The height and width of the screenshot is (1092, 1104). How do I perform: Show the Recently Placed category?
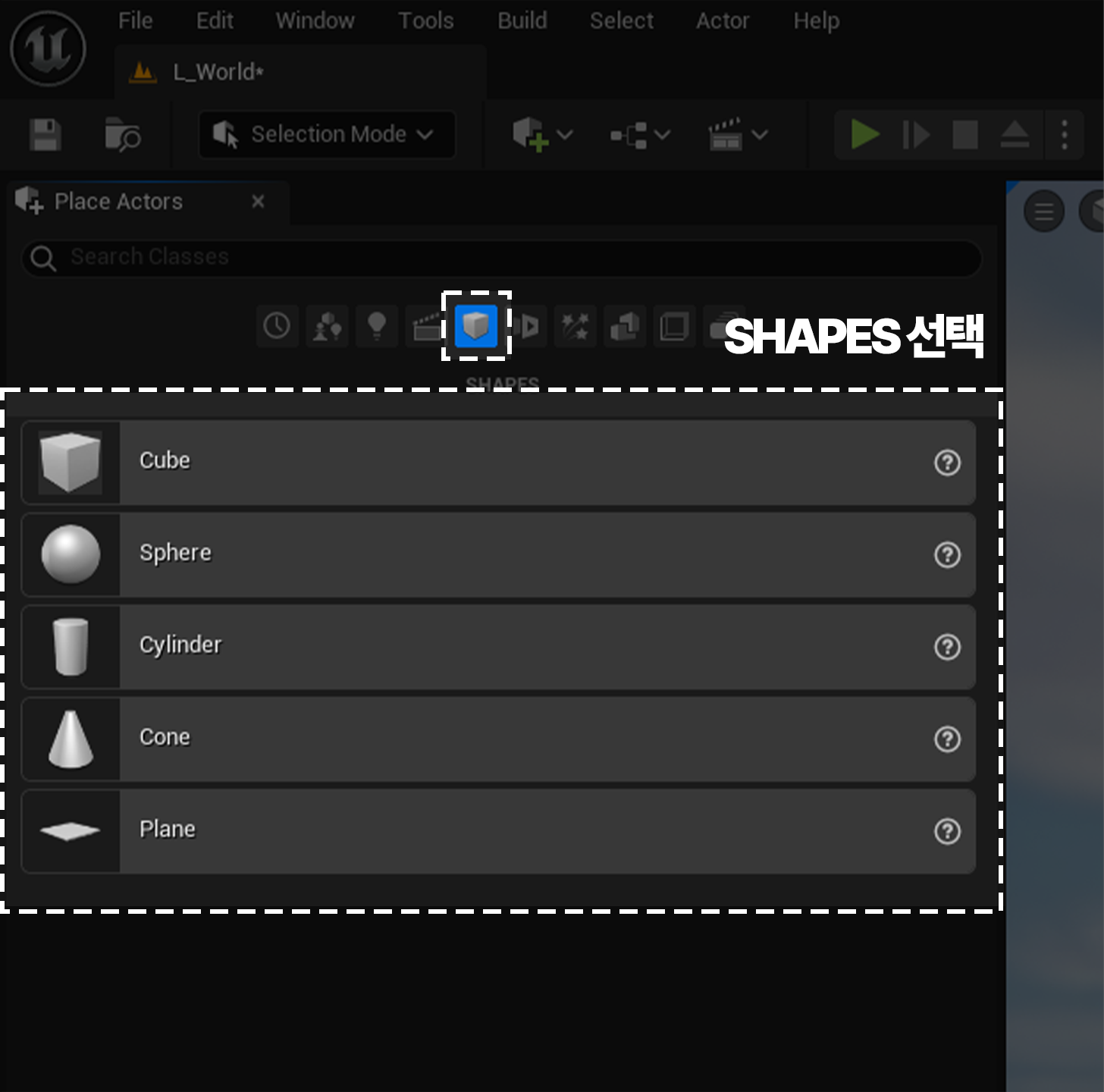[277, 326]
